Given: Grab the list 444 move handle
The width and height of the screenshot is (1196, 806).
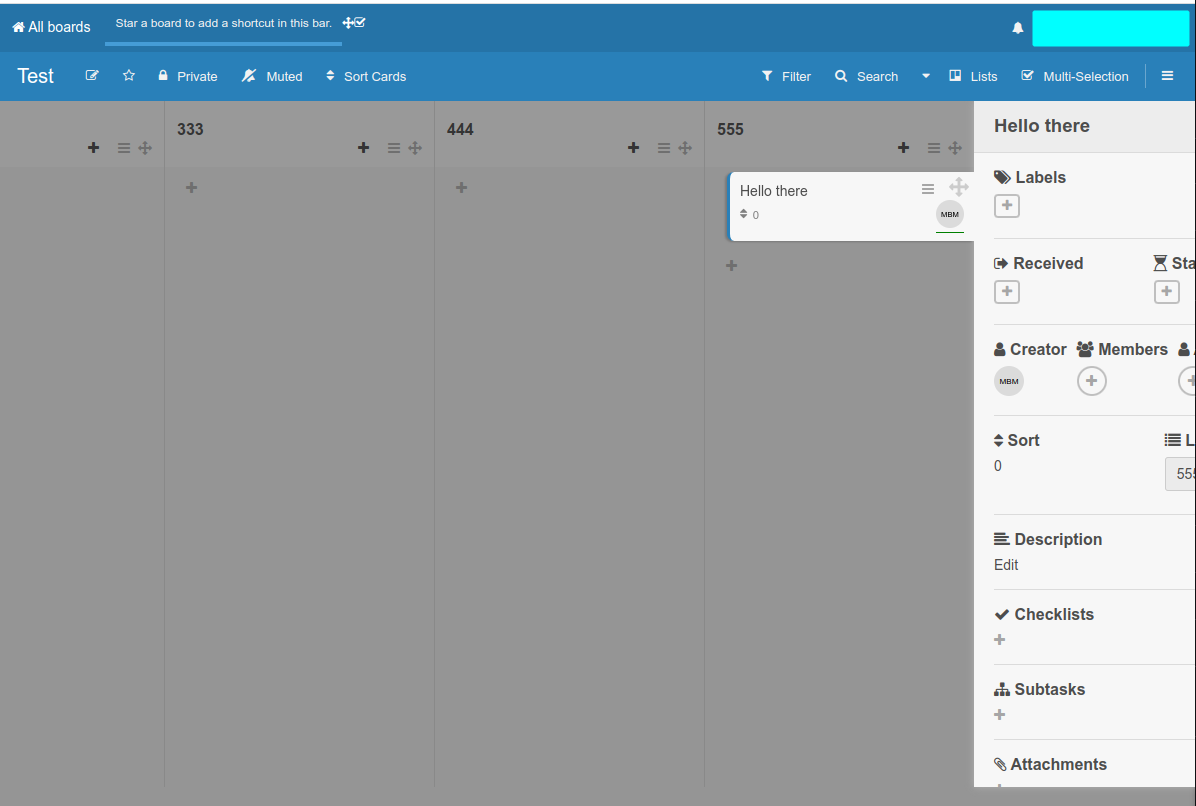Looking at the screenshot, I should click(x=685, y=148).
